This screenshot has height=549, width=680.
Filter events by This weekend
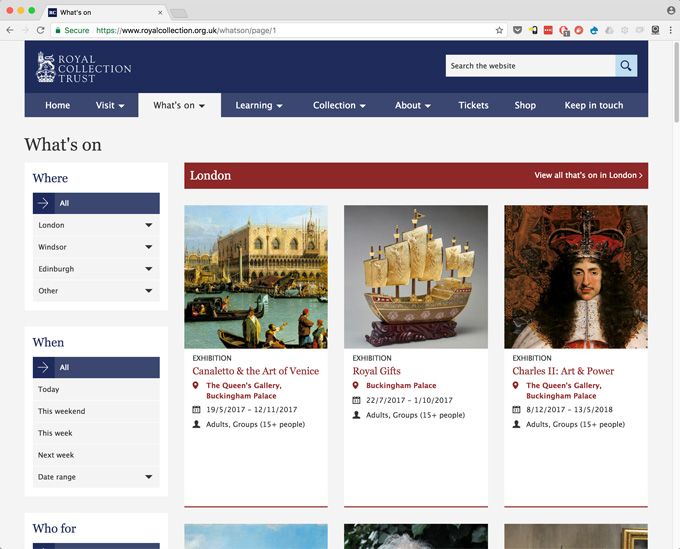point(96,411)
